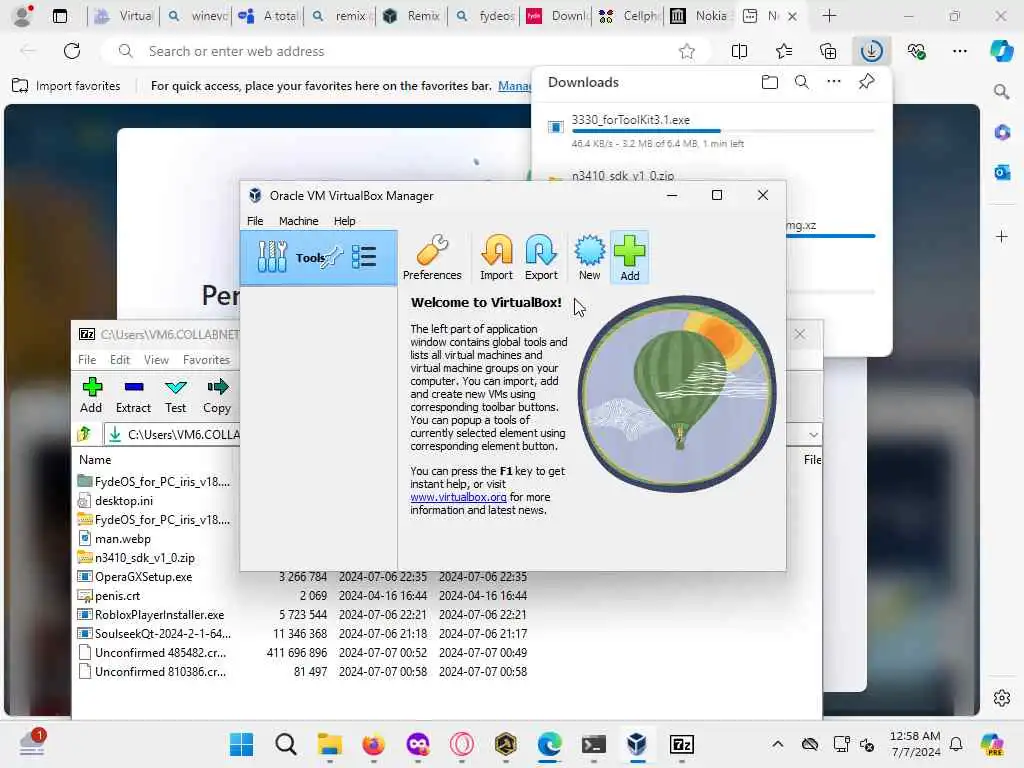1024x768 pixels.
Task: Click Extract in 7-Zip toolbar
Action: pyautogui.click(x=133, y=395)
